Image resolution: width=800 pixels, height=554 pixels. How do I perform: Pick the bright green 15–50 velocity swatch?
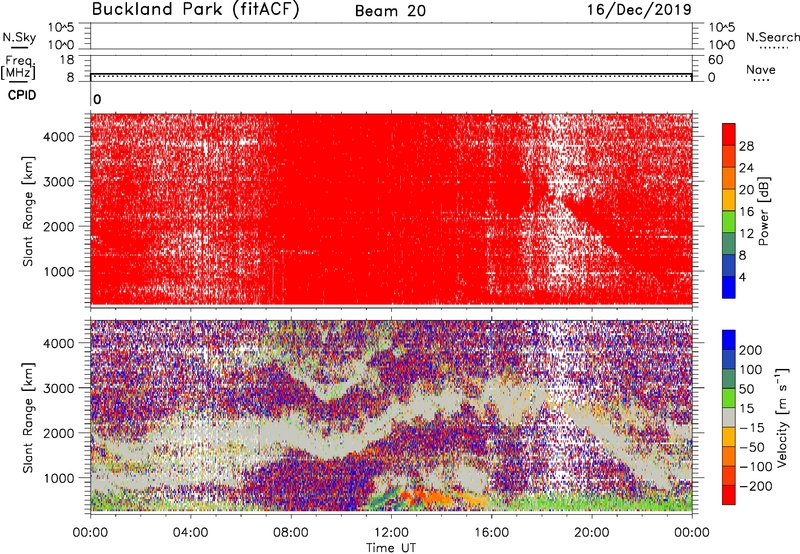coord(729,398)
